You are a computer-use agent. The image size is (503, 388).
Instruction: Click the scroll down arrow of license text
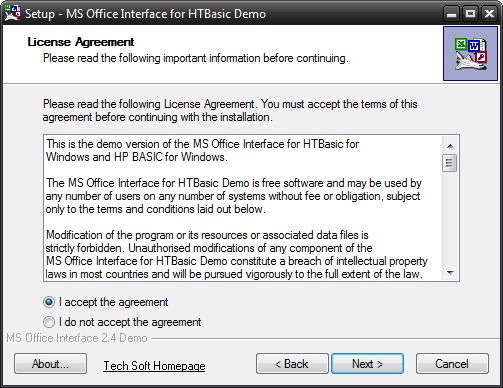(450, 273)
